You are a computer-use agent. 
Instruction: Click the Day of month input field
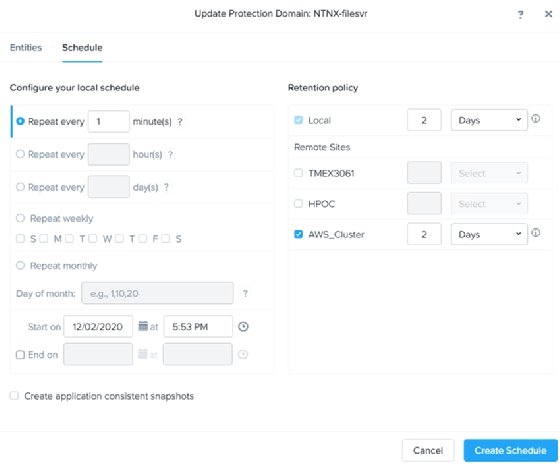coord(158,293)
